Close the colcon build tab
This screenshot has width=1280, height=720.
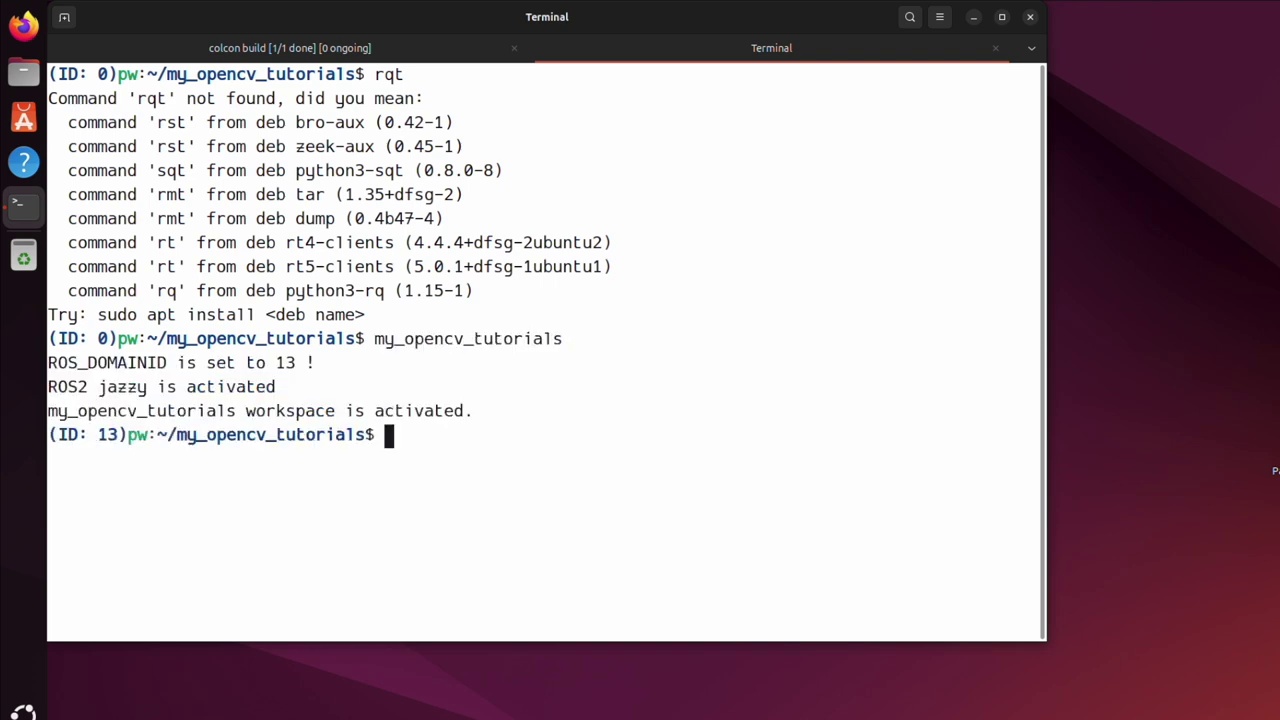pos(514,48)
